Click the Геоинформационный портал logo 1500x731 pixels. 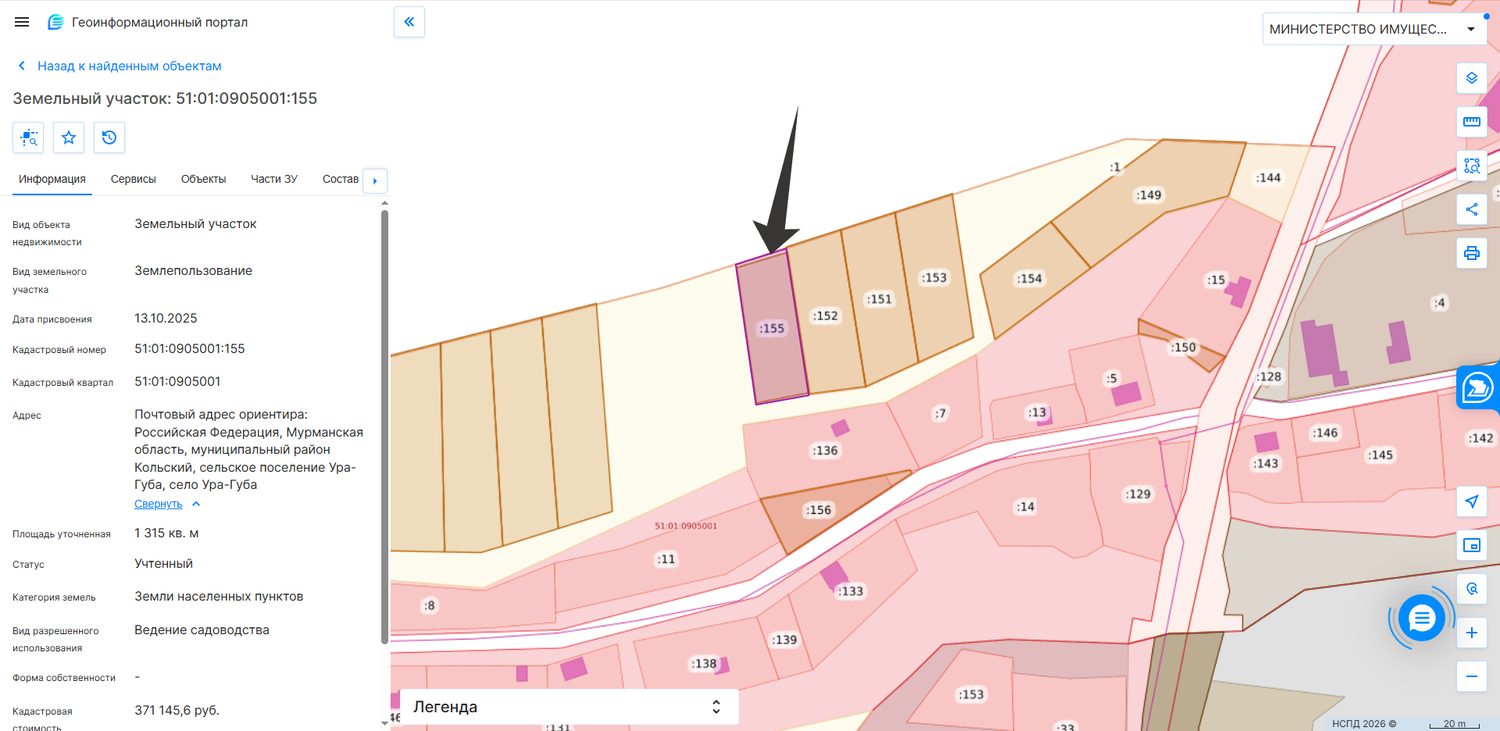(x=148, y=22)
